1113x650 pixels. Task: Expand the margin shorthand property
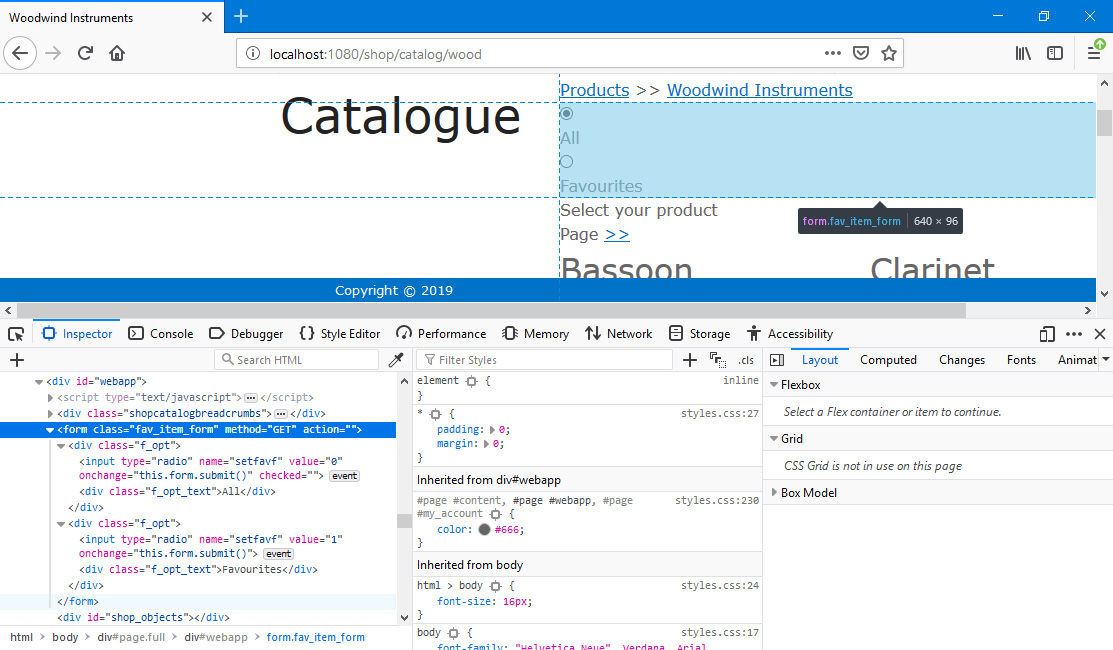coord(487,444)
